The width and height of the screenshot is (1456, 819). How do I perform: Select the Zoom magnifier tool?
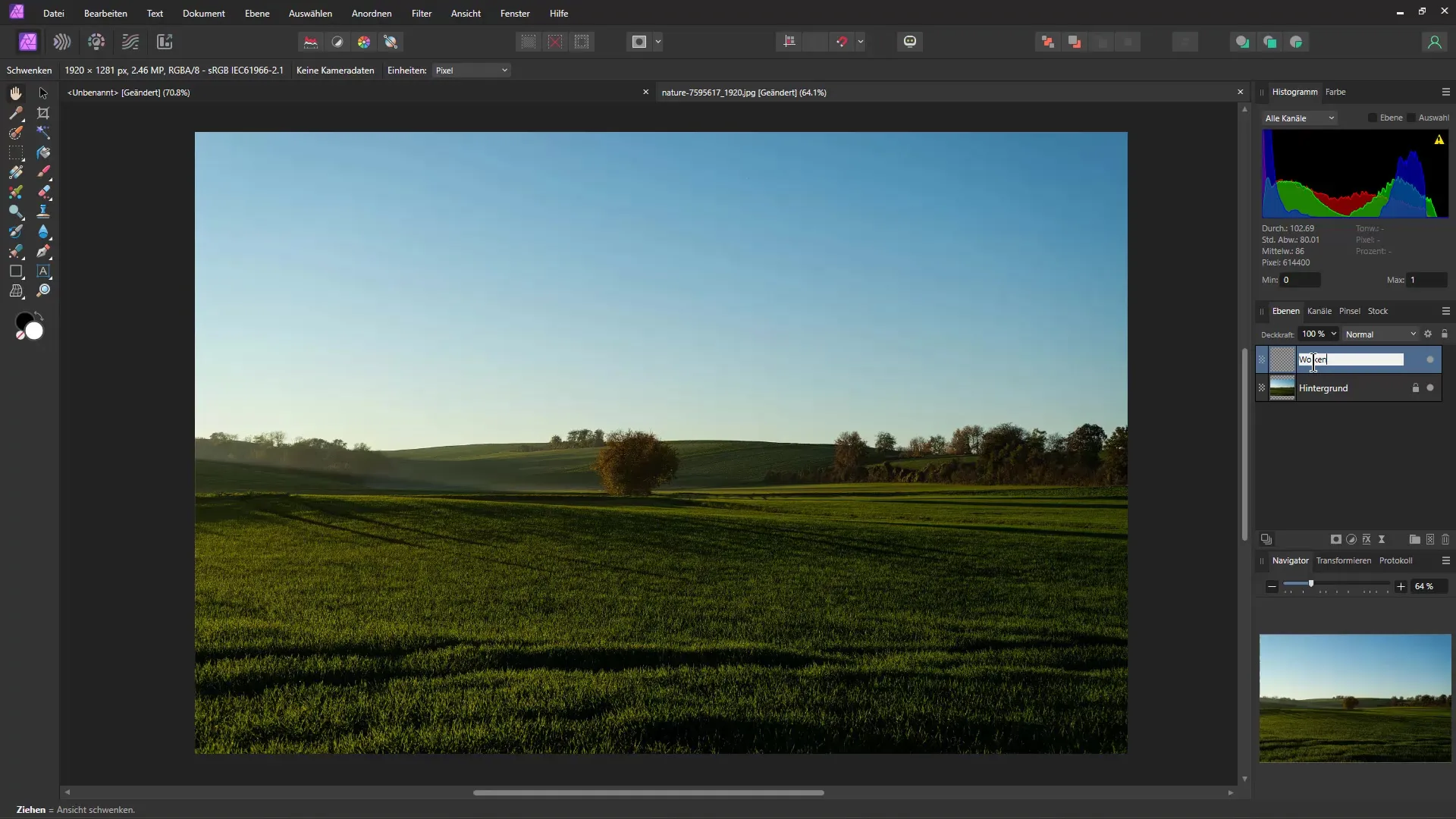click(x=43, y=290)
